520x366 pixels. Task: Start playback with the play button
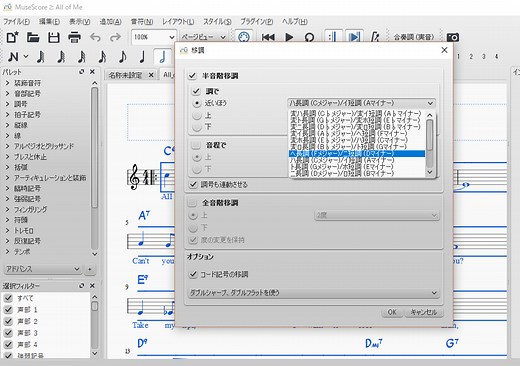pos(289,37)
